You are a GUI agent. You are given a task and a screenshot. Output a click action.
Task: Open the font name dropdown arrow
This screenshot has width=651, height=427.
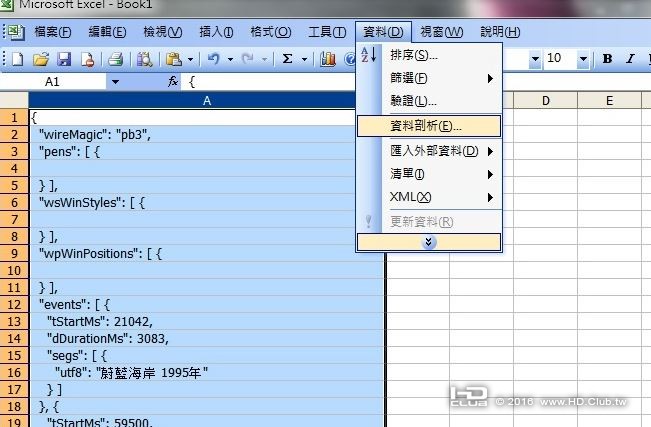coord(535,59)
